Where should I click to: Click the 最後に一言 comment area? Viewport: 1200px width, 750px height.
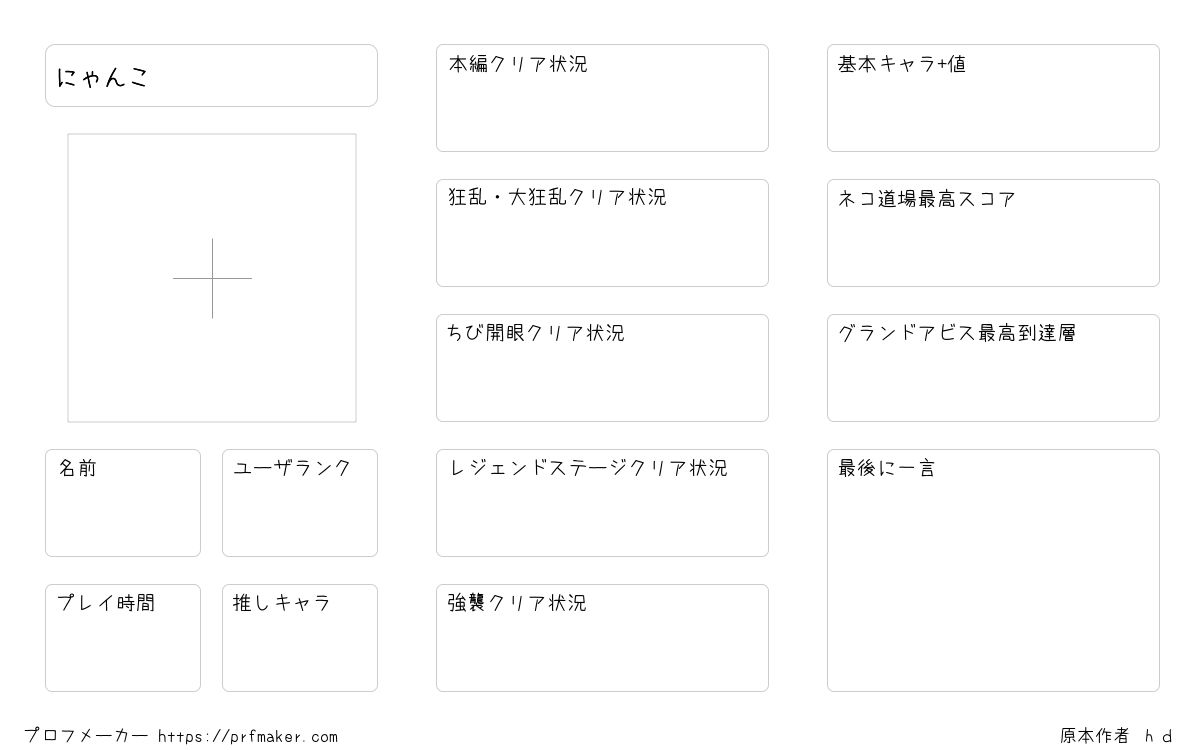pos(993,570)
